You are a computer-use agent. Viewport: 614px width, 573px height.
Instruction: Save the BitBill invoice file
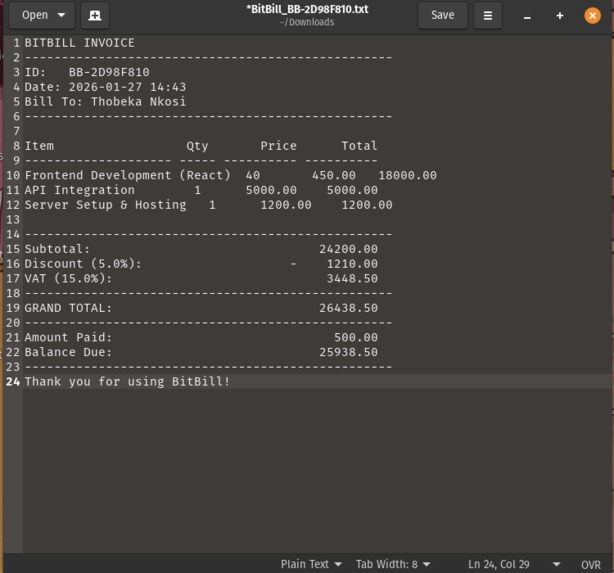click(x=442, y=15)
